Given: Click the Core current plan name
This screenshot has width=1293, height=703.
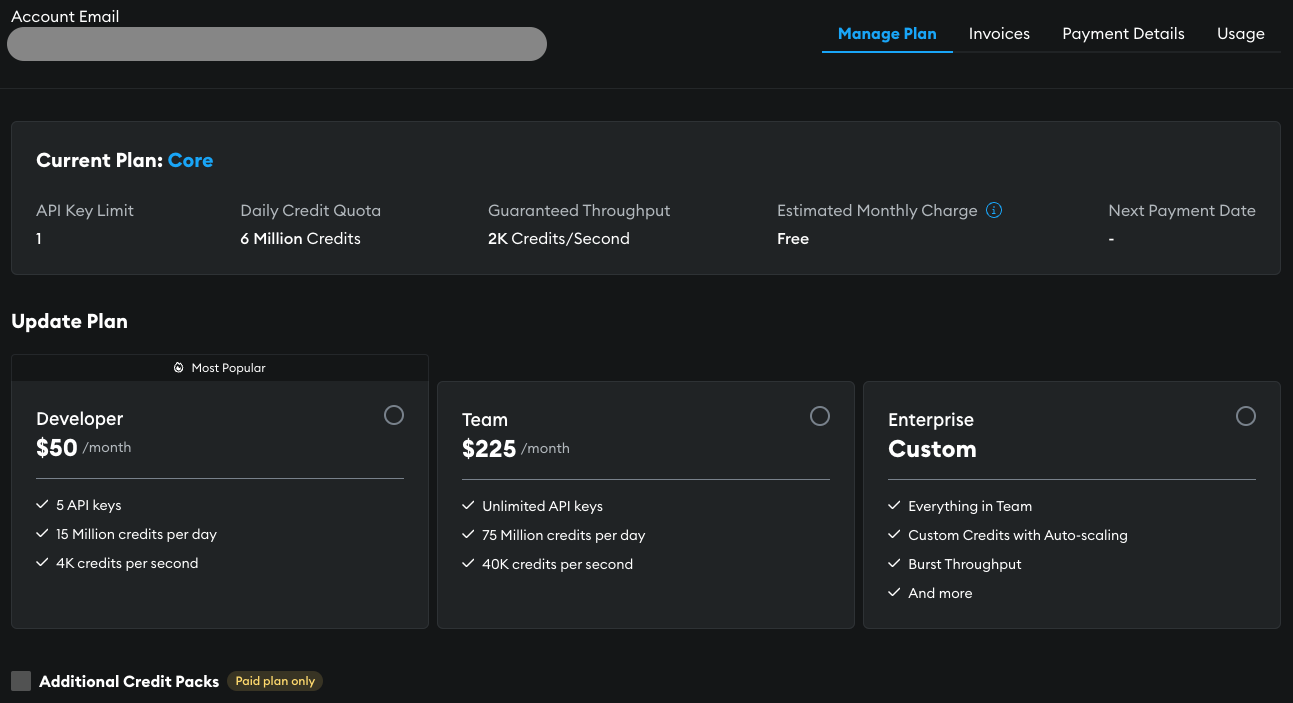Looking at the screenshot, I should coord(190,161).
